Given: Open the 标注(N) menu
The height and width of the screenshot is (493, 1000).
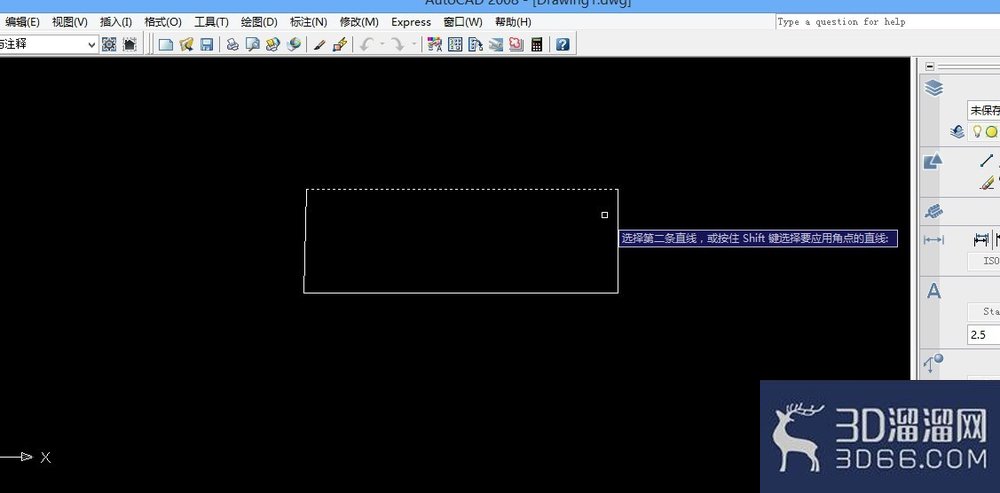Looking at the screenshot, I should click(308, 22).
